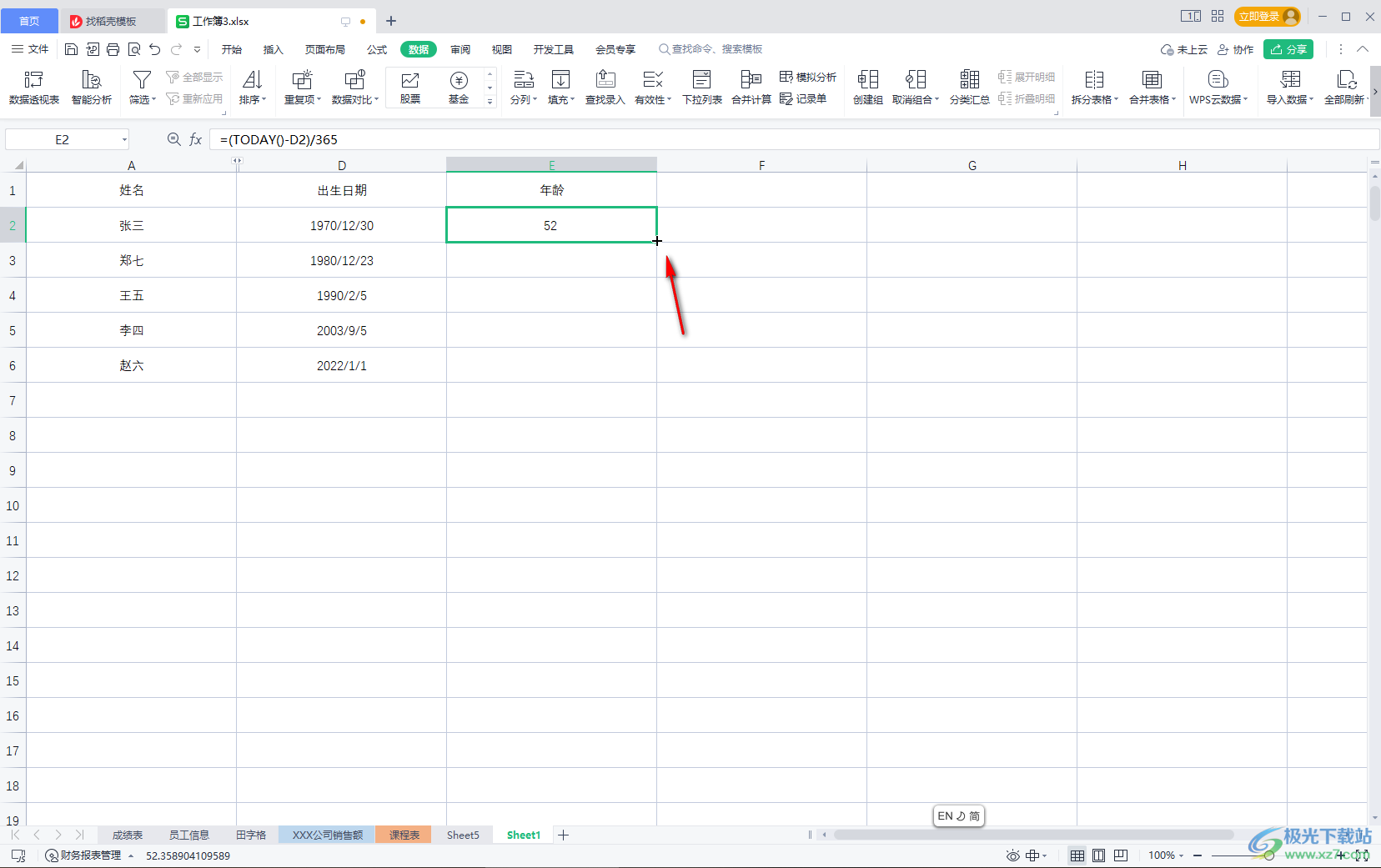
Task: Click the Sort (排序) icon
Action: coord(252,80)
